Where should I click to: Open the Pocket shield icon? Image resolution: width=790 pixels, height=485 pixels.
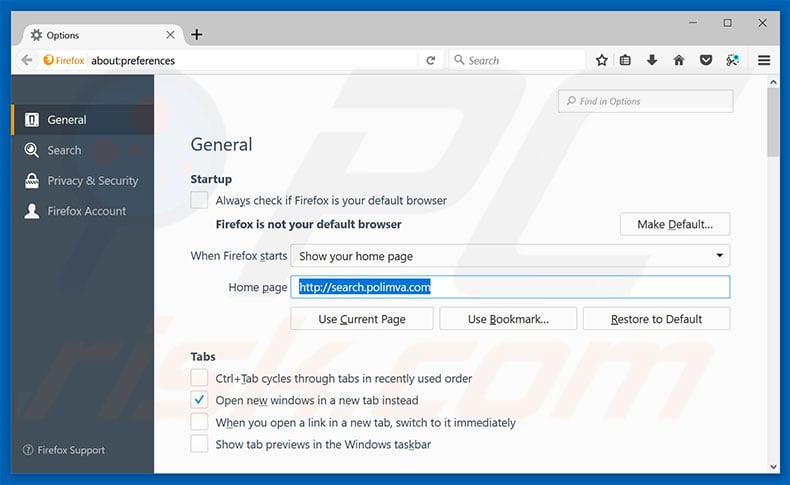pos(706,60)
